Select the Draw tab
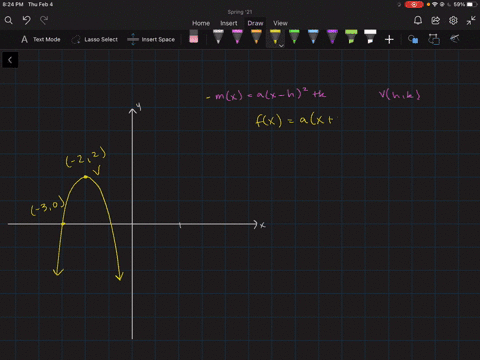The width and height of the screenshot is (480, 360). [255, 23]
